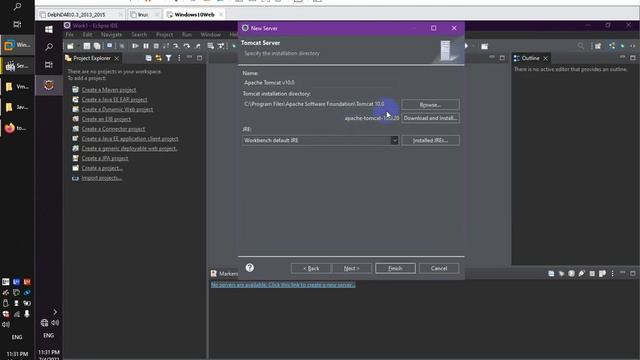640x360 pixels.
Task: Open the Import projects link
Action: click(102, 178)
